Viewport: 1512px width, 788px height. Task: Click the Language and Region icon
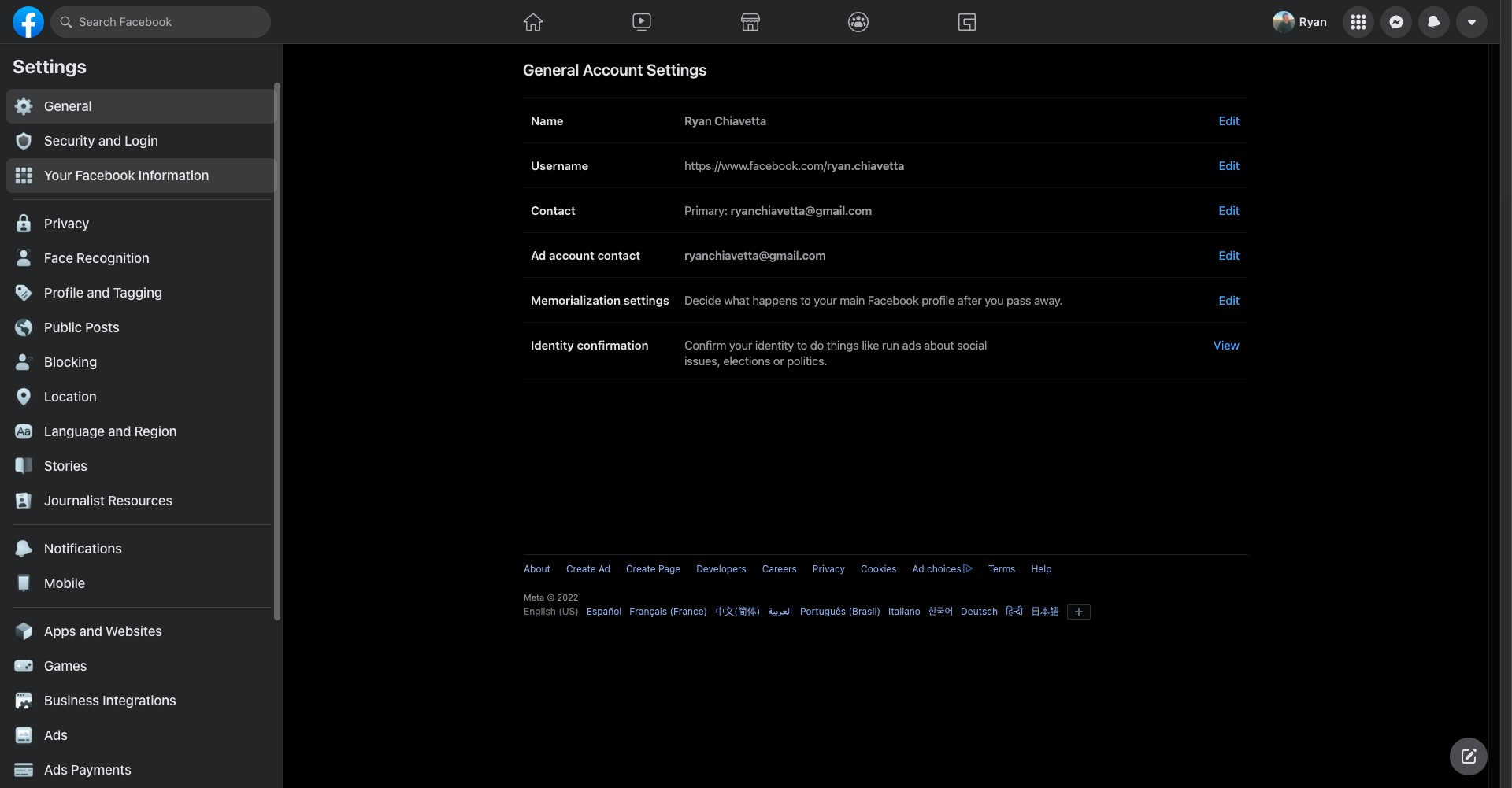(x=24, y=431)
